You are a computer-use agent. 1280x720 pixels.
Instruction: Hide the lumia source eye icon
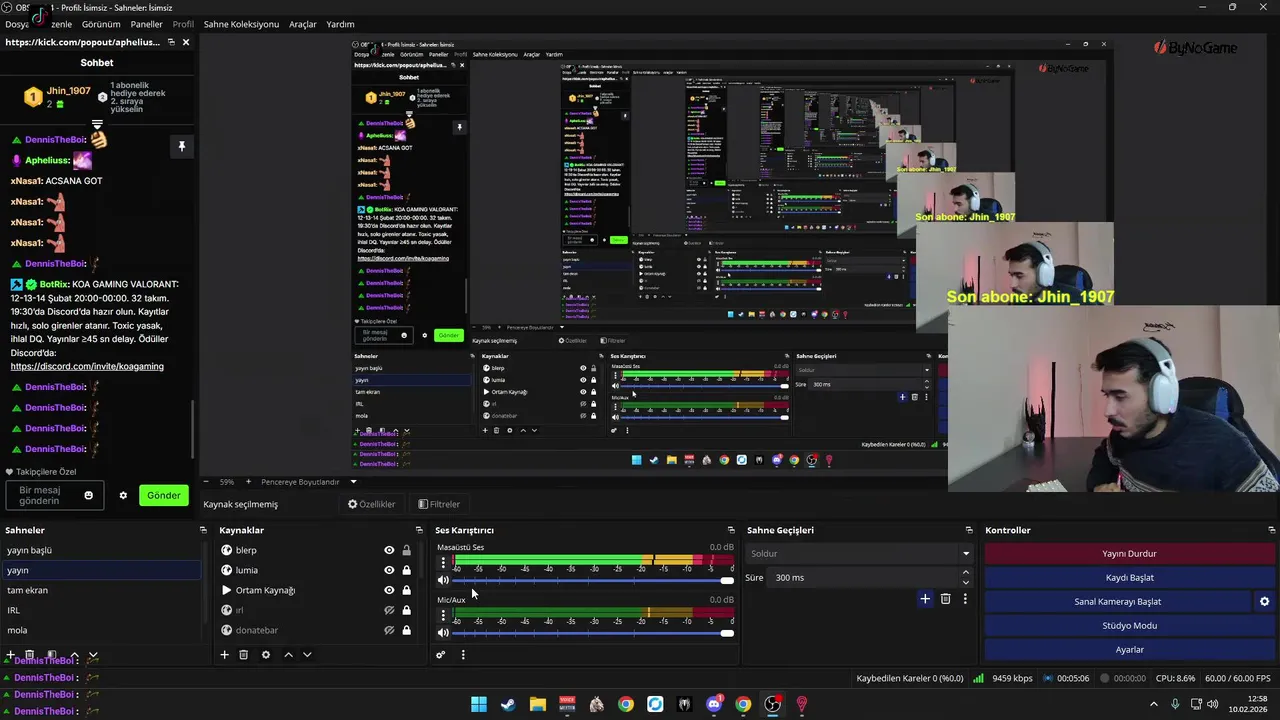click(x=389, y=570)
